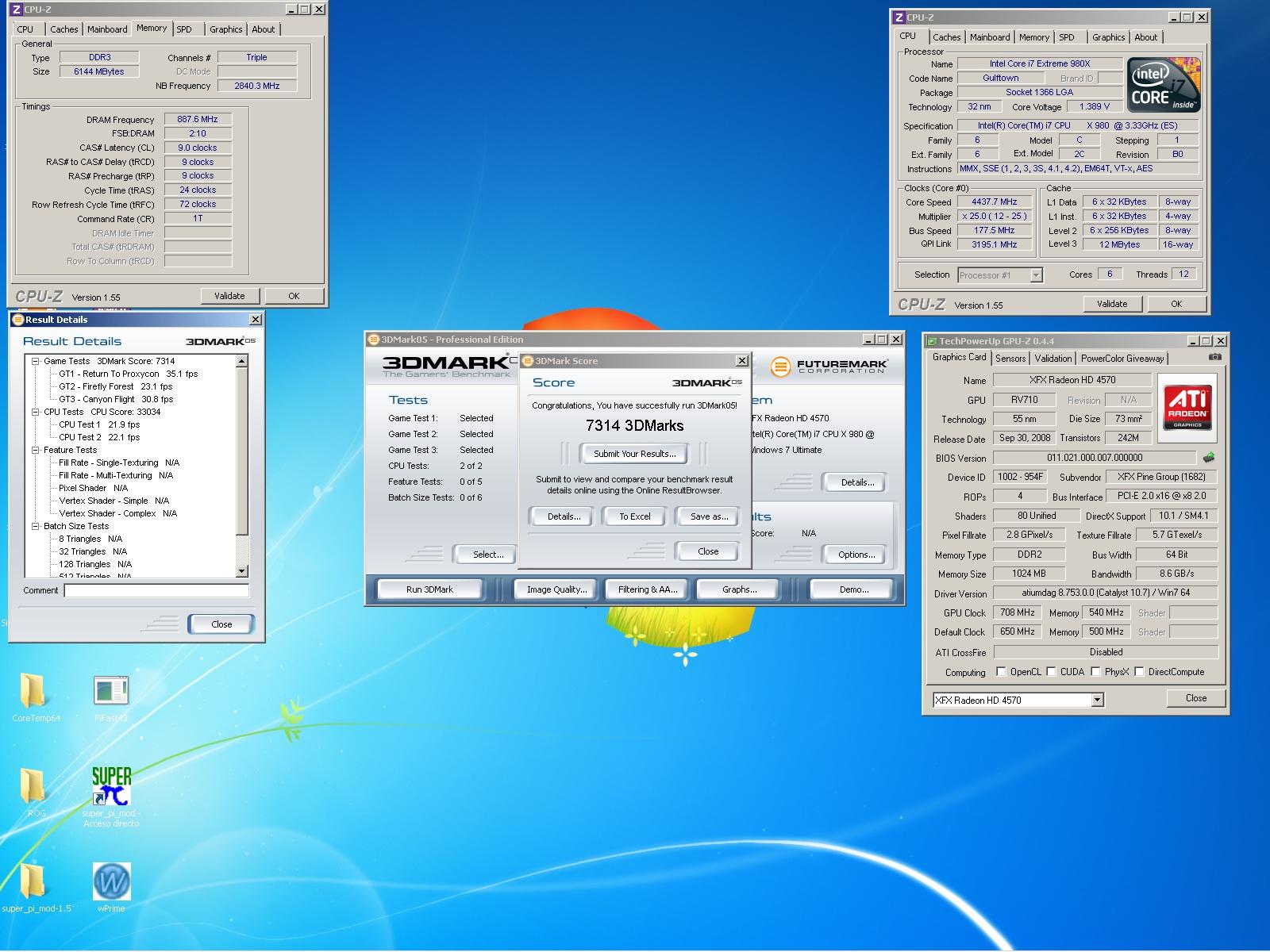Screen dimensions: 1270x952
Task: Click the DRAM Frequency 887.6 MHz value
Action: [x=198, y=119]
